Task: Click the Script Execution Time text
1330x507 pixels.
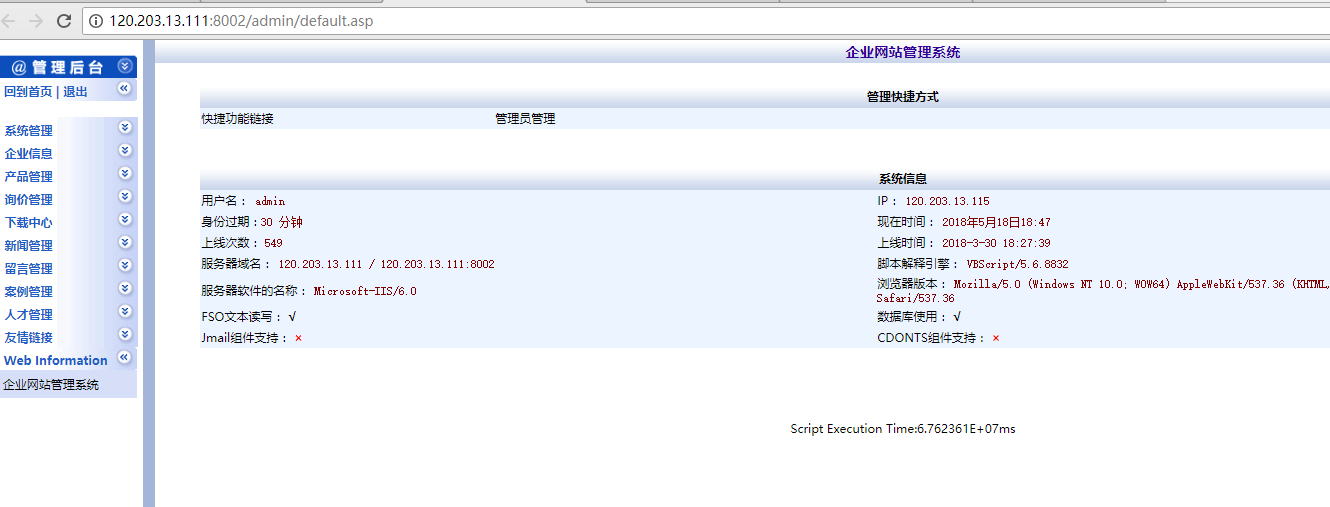Action: (x=903, y=429)
